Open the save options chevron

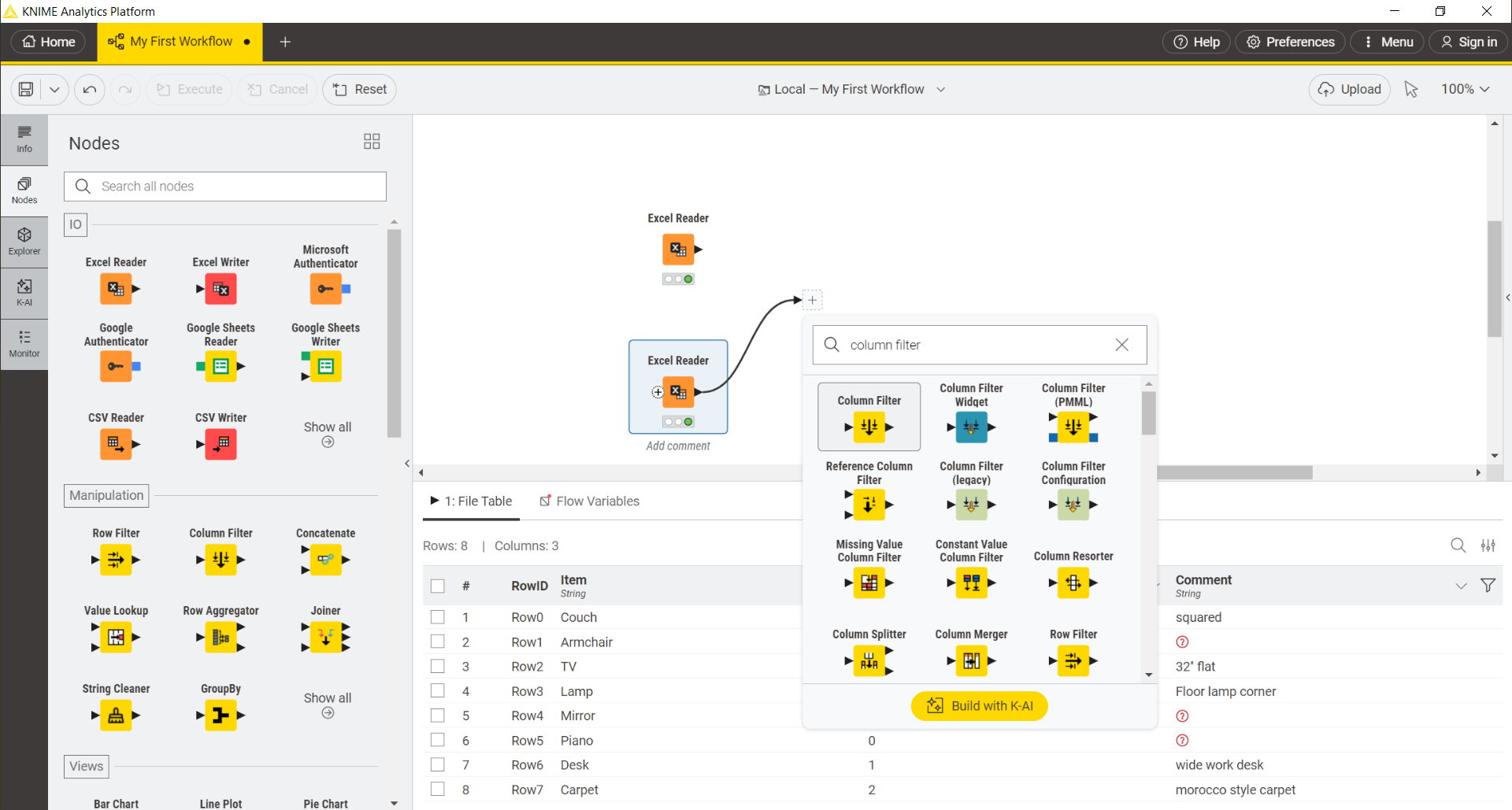pos(54,89)
